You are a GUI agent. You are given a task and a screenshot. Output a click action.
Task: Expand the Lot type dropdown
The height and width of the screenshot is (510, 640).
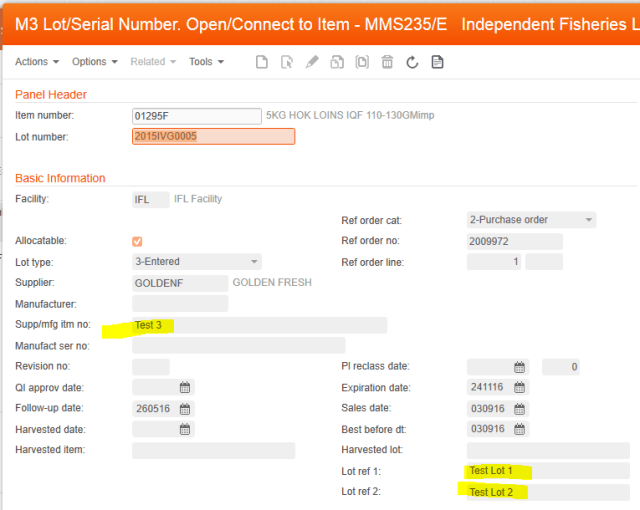pos(254,262)
